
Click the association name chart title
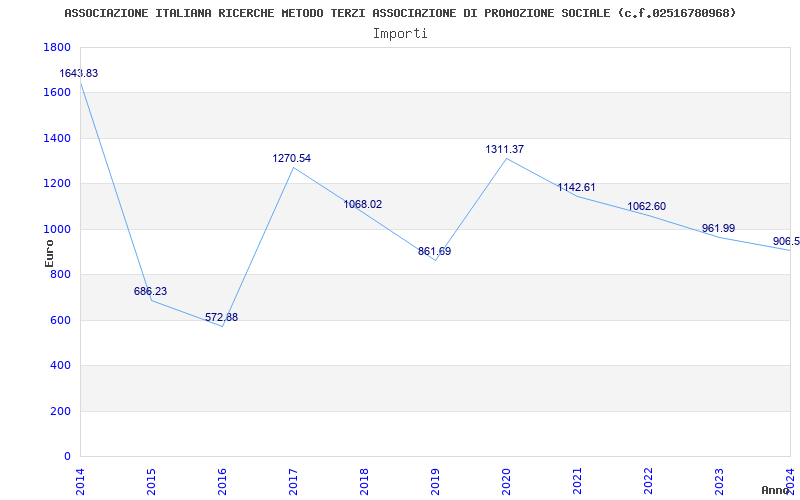coord(401,13)
